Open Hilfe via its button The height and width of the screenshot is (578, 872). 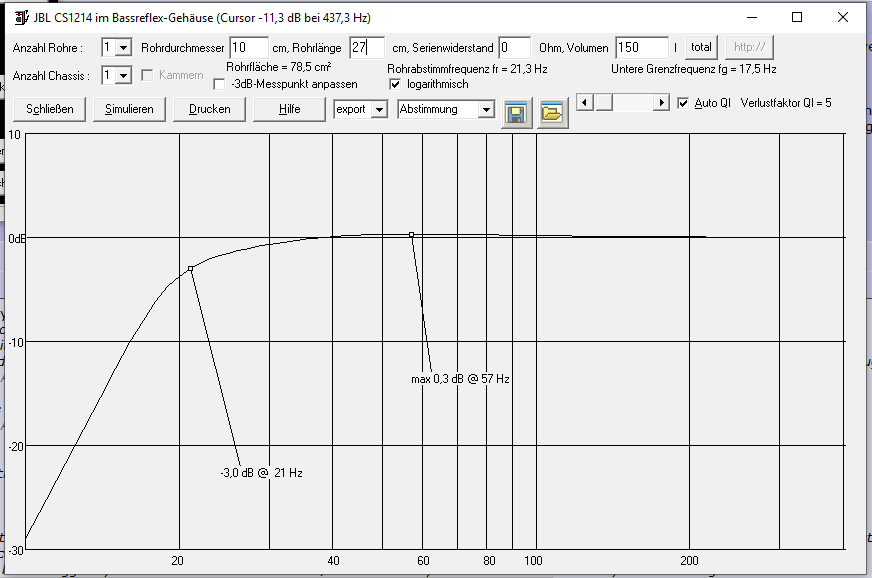(x=289, y=109)
